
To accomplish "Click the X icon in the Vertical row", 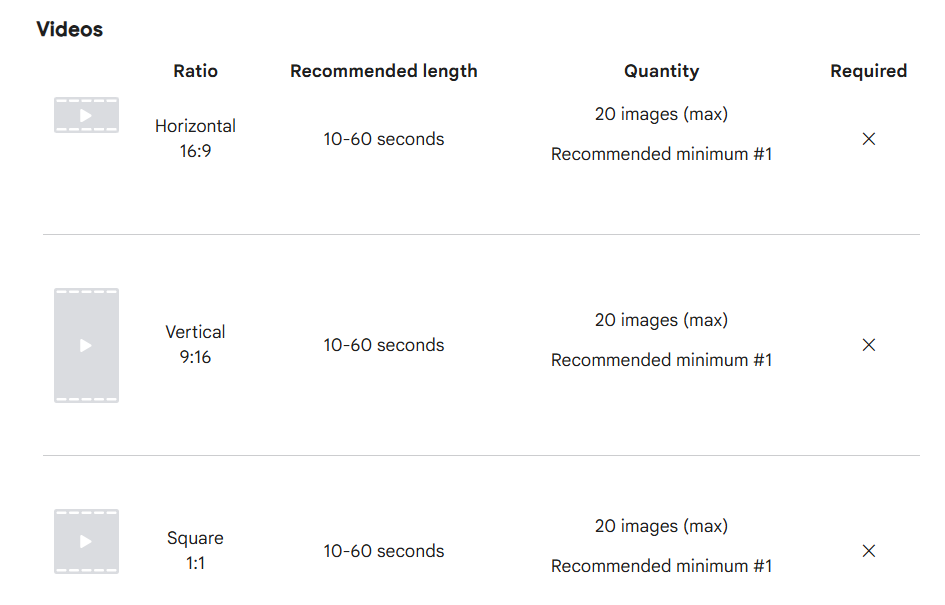I will point(869,345).
